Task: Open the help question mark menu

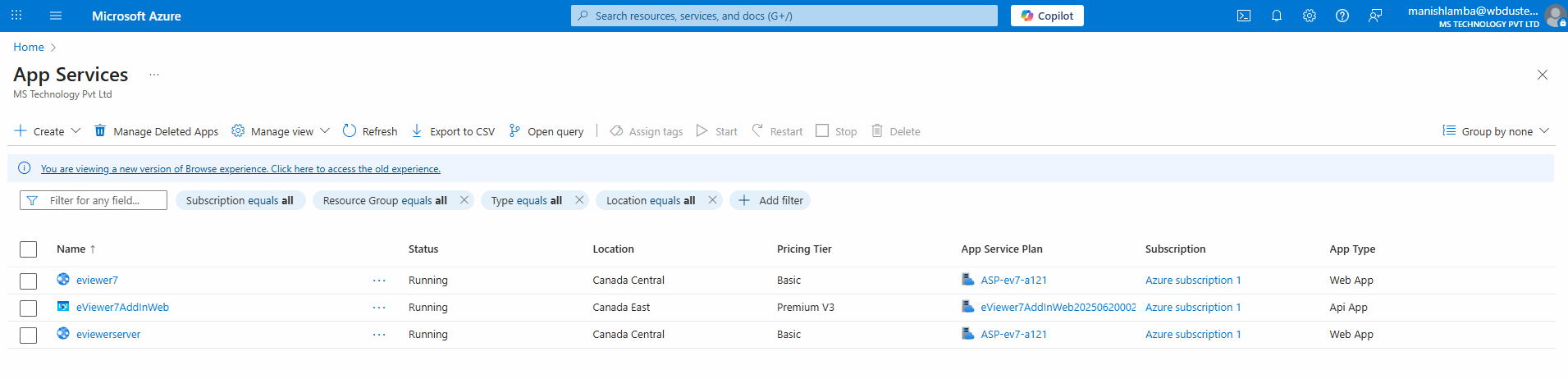Action: click(x=1342, y=16)
